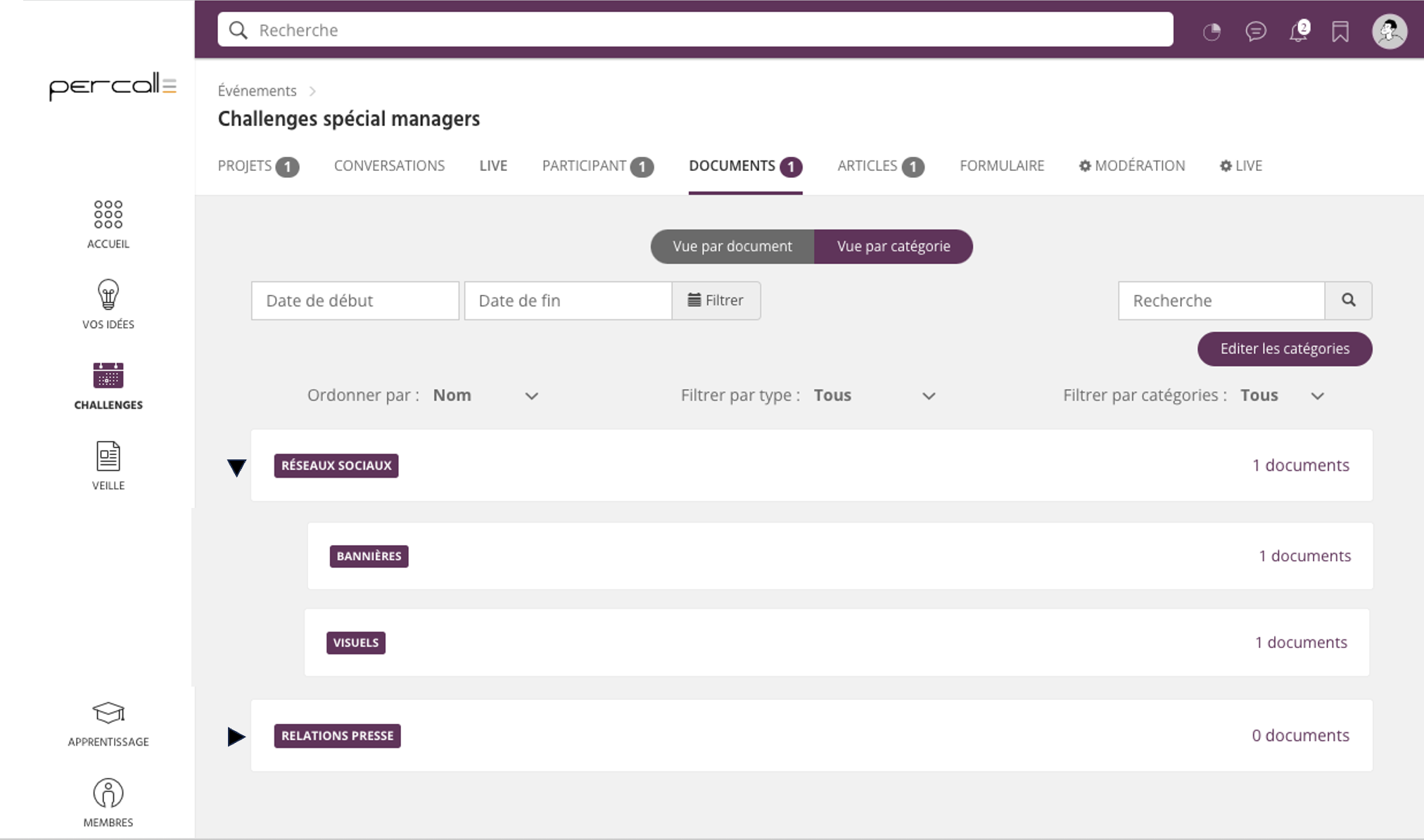This screenshot has width=1424, height=840.
Task: Collapse the Réseaux Sociaux category
Action: pos(236,467)
